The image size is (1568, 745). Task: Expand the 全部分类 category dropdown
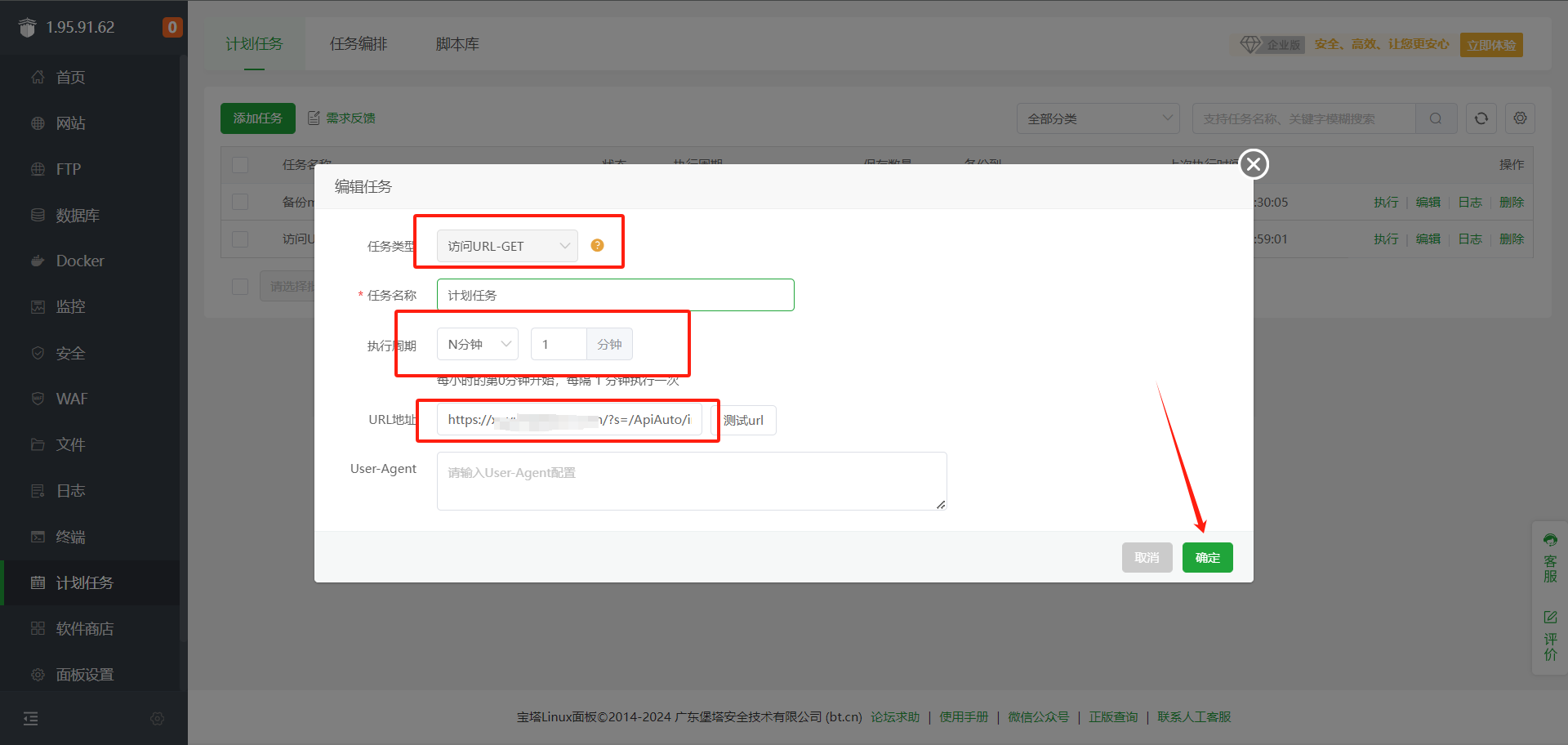click(x=1098, y=118)
